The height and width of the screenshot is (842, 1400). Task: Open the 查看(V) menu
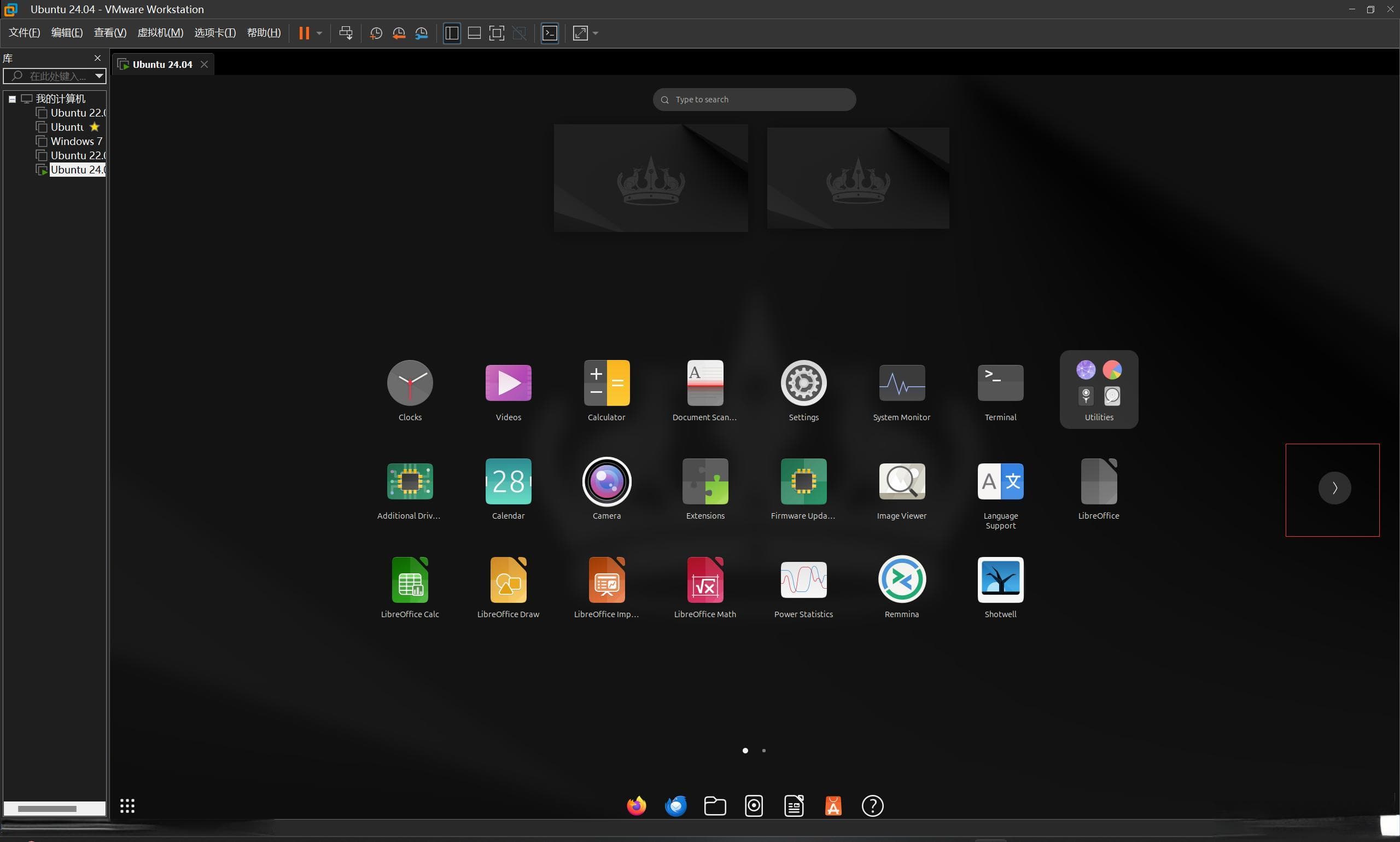[x=109, y=32]
